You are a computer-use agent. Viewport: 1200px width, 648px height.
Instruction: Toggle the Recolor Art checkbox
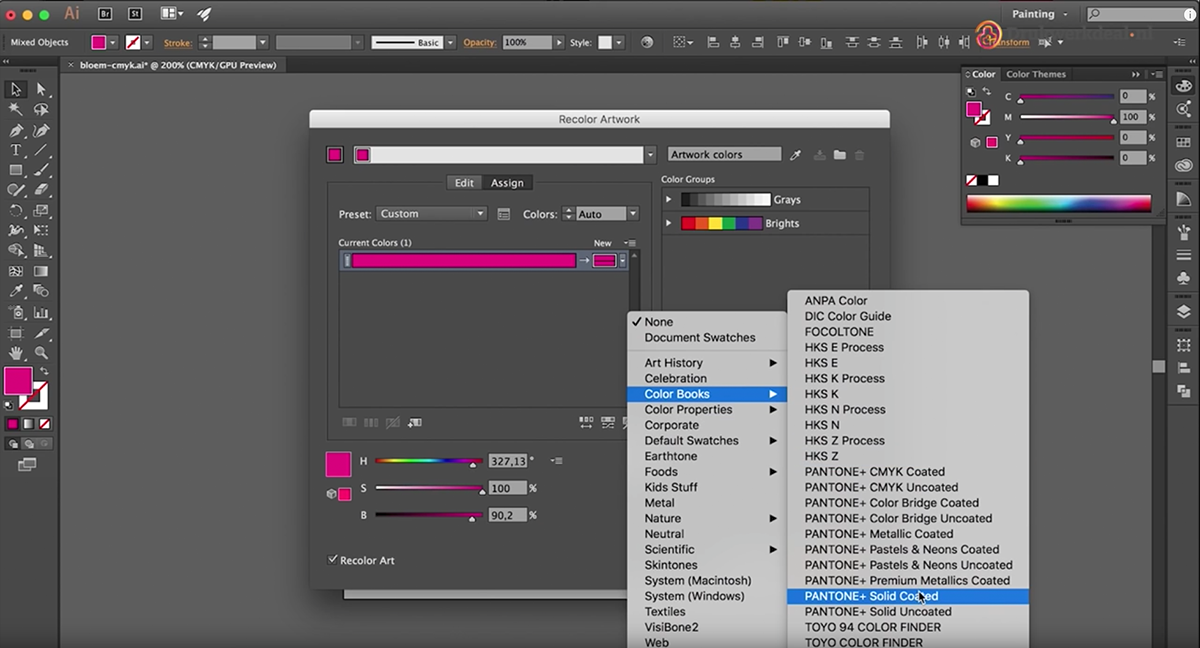point(333,560)
